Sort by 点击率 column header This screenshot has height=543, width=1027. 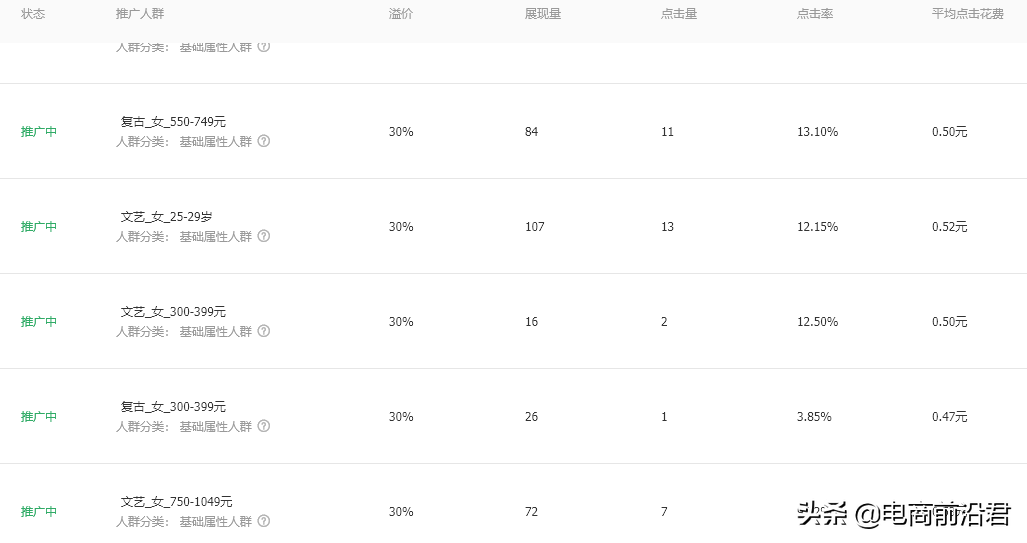(814, 14)
